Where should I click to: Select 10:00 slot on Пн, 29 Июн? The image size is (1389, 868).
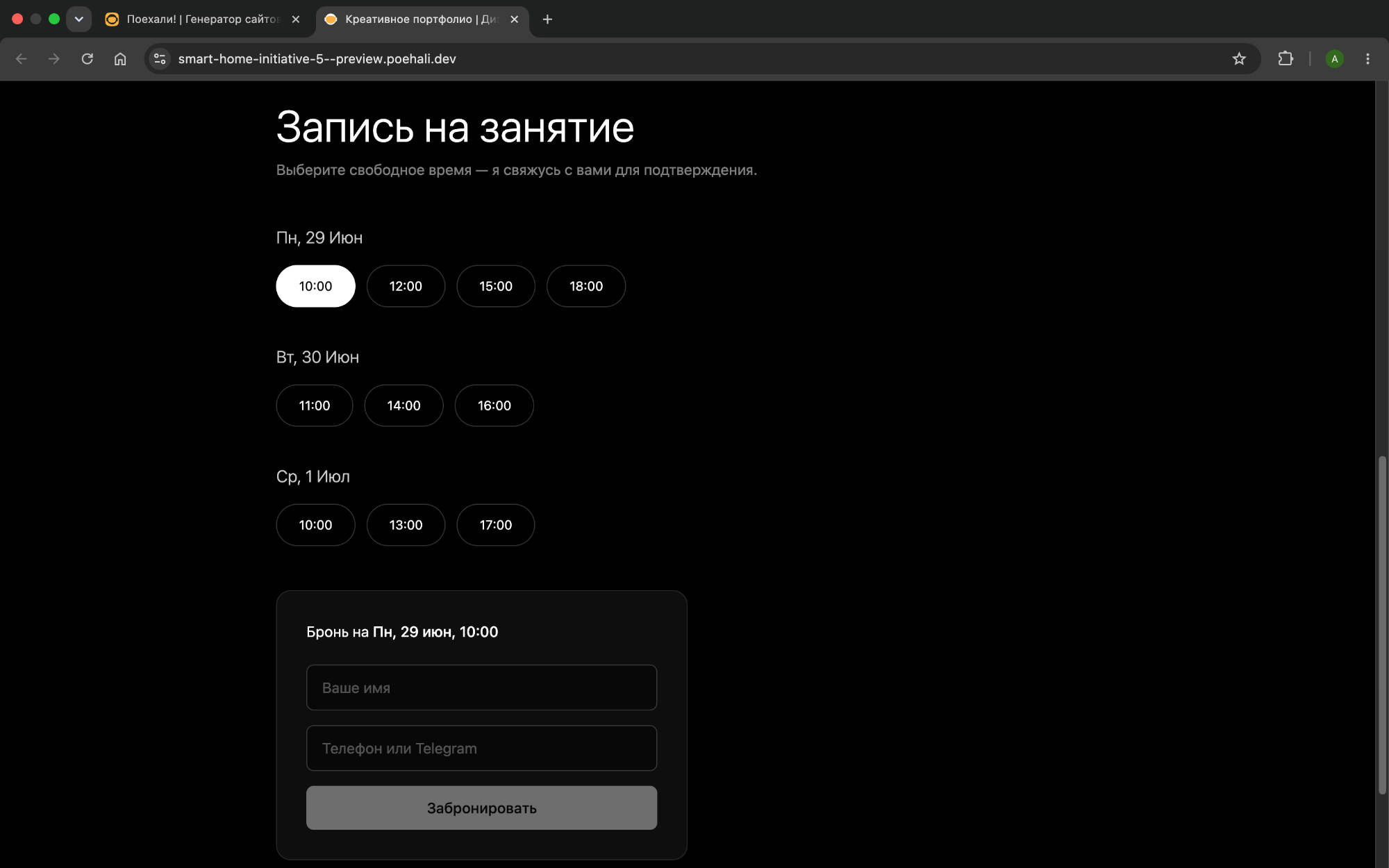pyautogui.click(x=315, y=286)
